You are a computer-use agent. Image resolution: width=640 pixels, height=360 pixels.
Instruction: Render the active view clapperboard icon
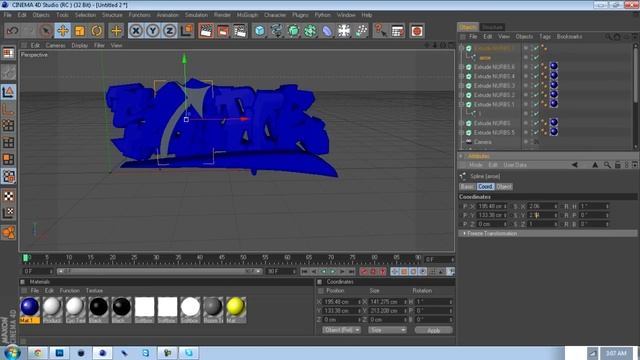click(206, 31)
